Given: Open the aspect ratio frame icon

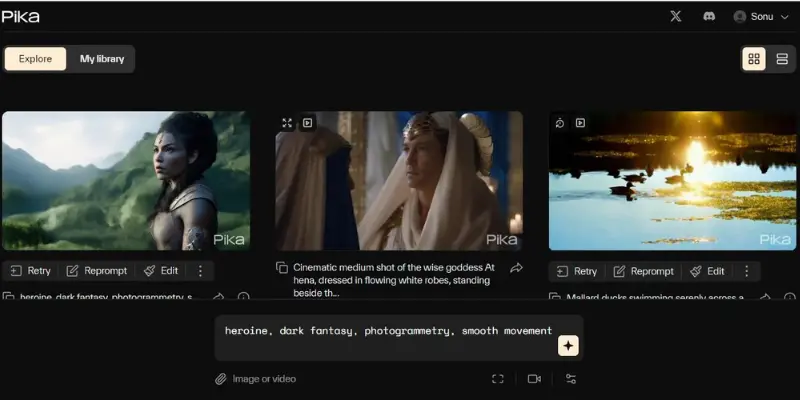Looking at the screenshot, I should (498, 379).
